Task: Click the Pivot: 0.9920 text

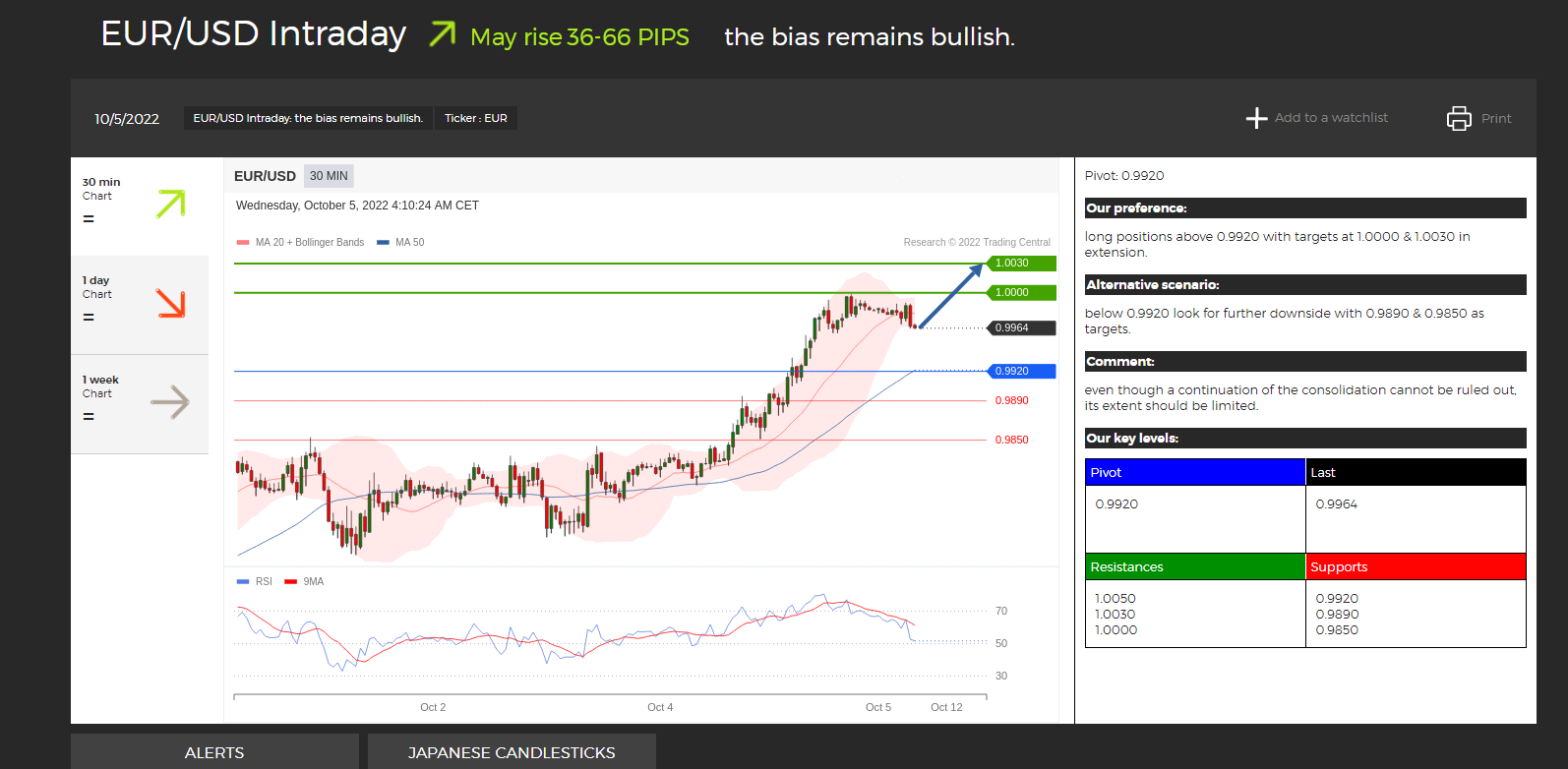Action: point(1124,176)
